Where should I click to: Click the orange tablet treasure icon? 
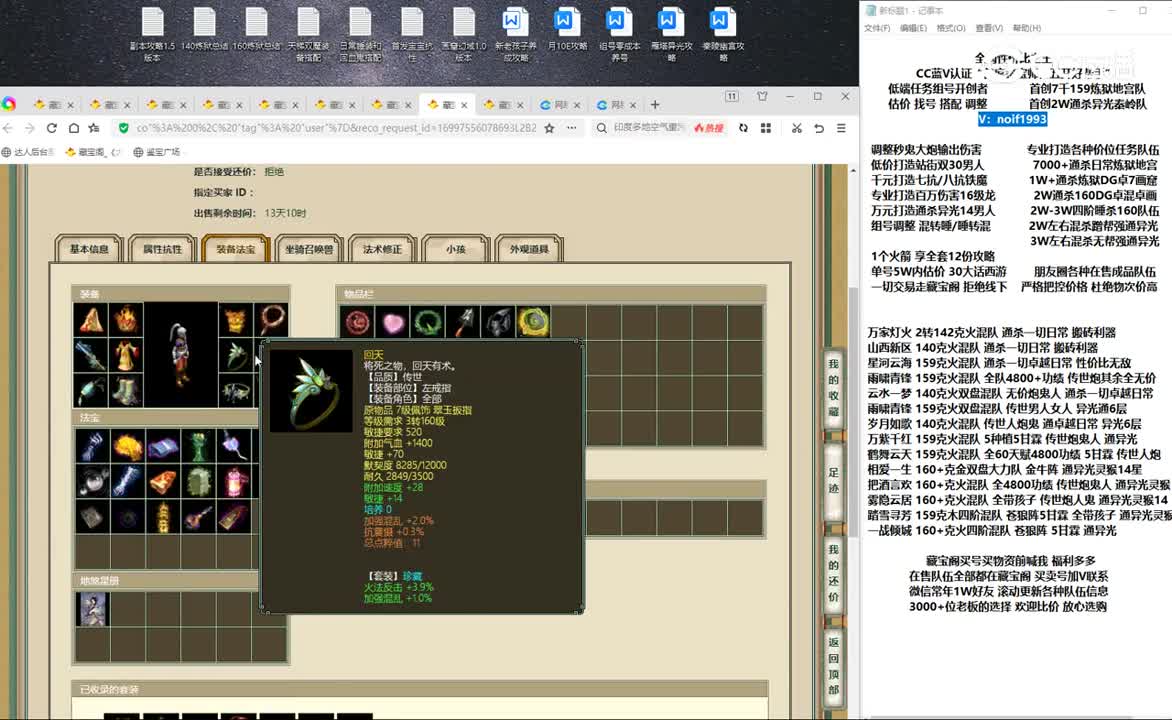pos(163,481)
